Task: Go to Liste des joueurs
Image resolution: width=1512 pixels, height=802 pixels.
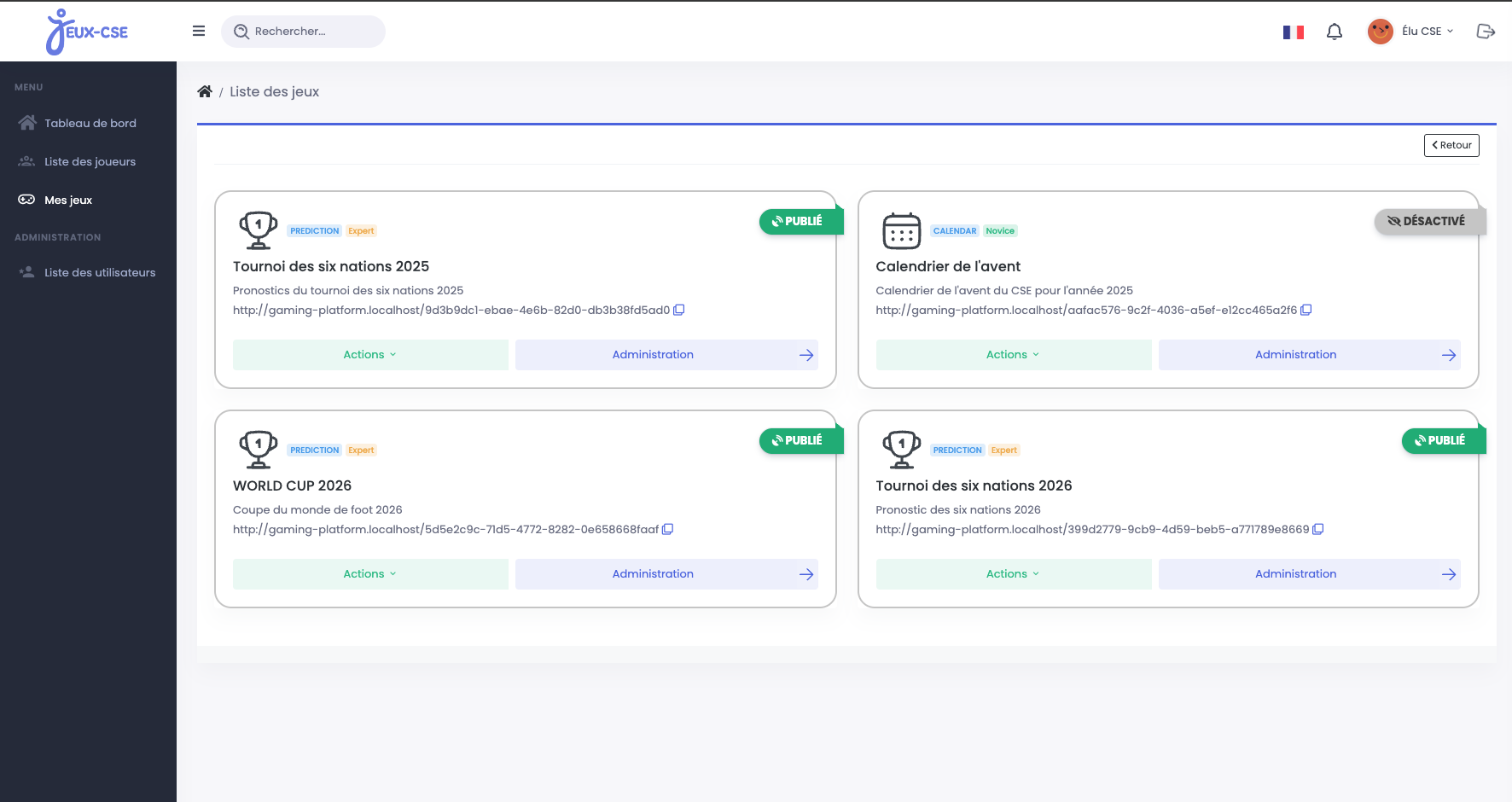Action: pos(90,162)
